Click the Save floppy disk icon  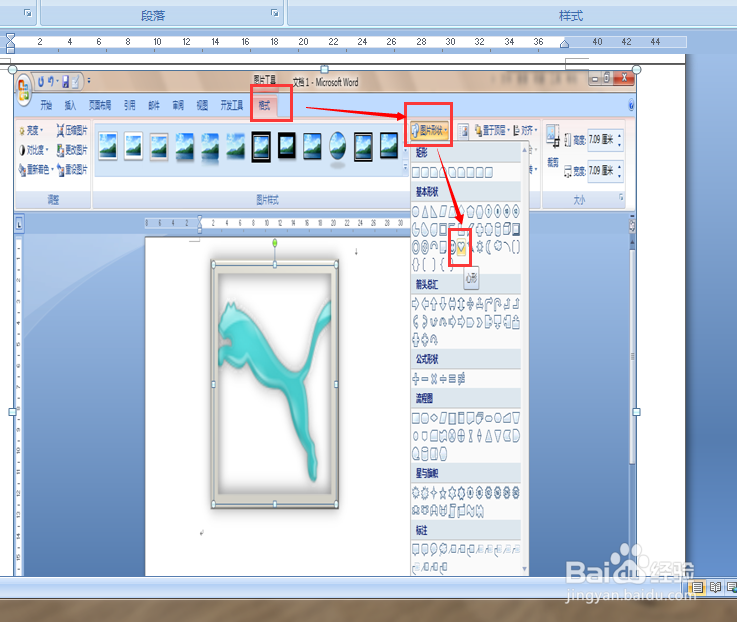[65, 82]
